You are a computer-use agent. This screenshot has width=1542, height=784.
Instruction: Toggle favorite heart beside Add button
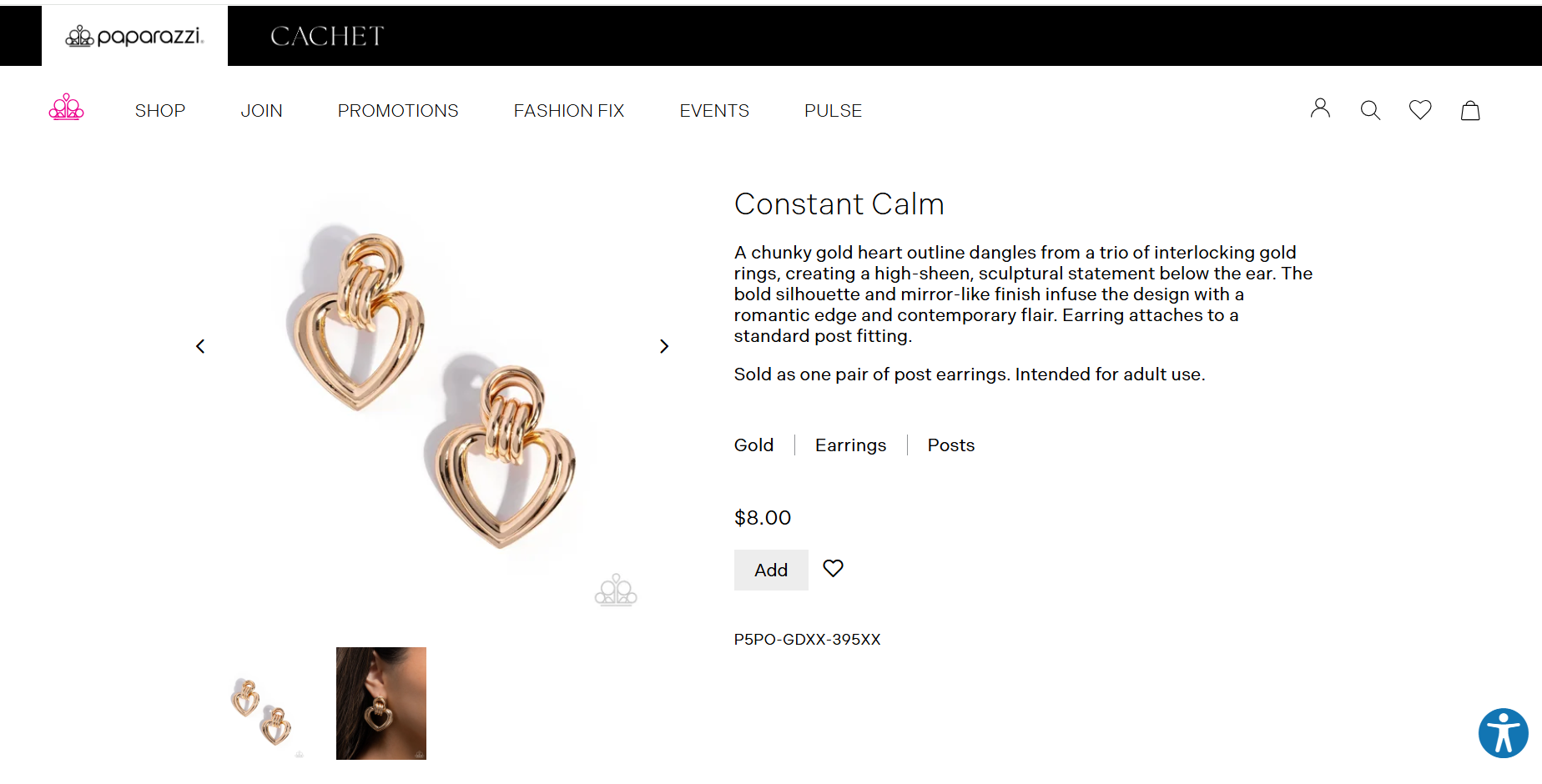(833, 569)
